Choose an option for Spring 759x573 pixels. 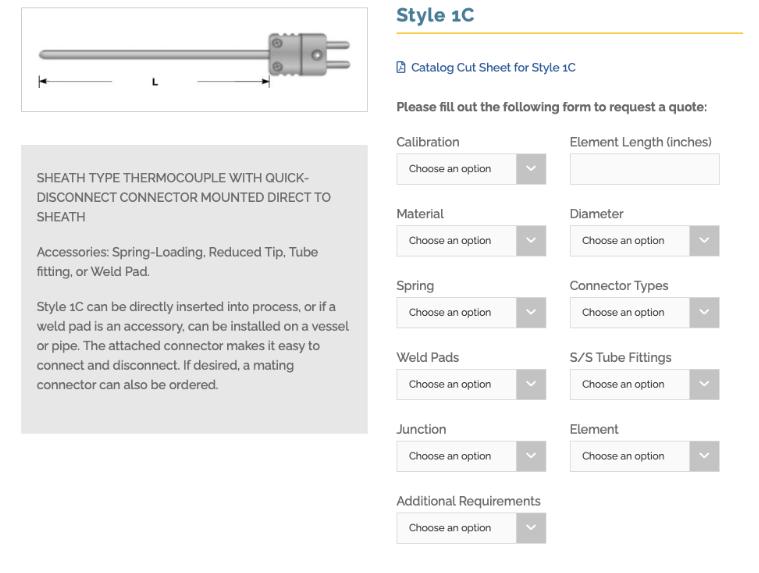tap(457, 313)
